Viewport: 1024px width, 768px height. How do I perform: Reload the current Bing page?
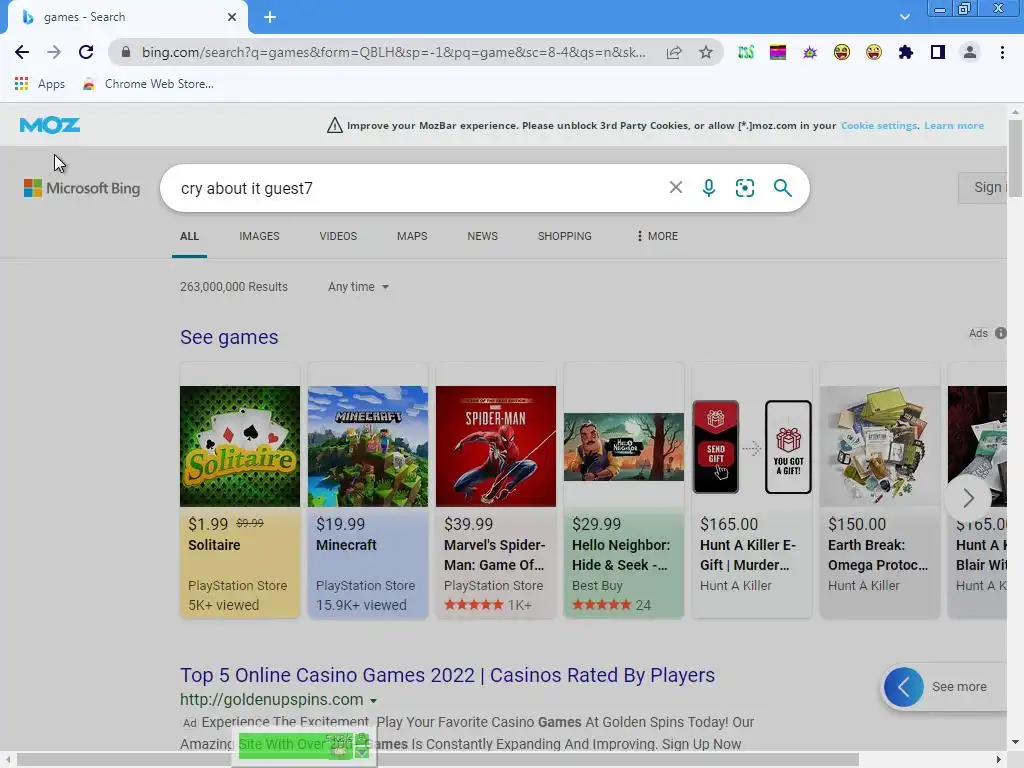(86, 52)
